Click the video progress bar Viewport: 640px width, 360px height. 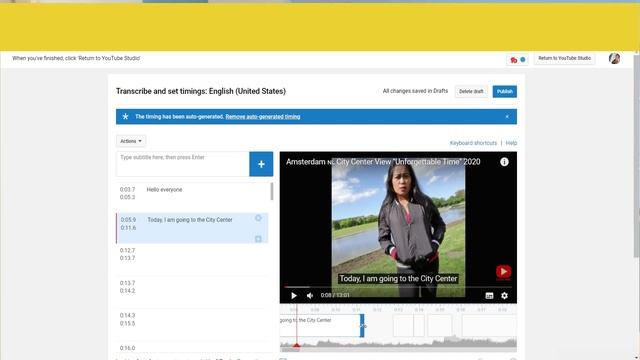click(x=398, y=287)
